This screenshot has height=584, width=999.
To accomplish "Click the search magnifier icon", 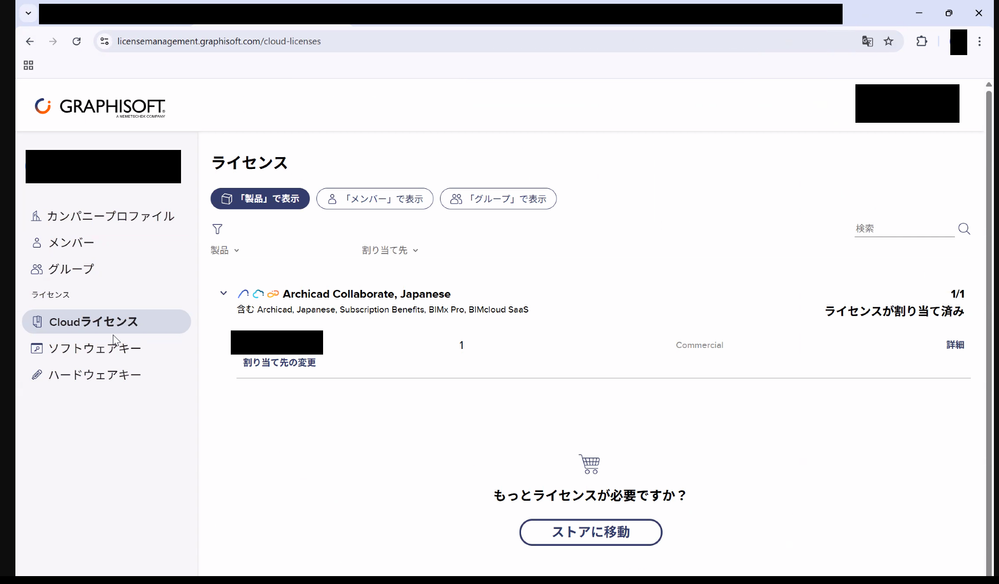I will point(964,229).
